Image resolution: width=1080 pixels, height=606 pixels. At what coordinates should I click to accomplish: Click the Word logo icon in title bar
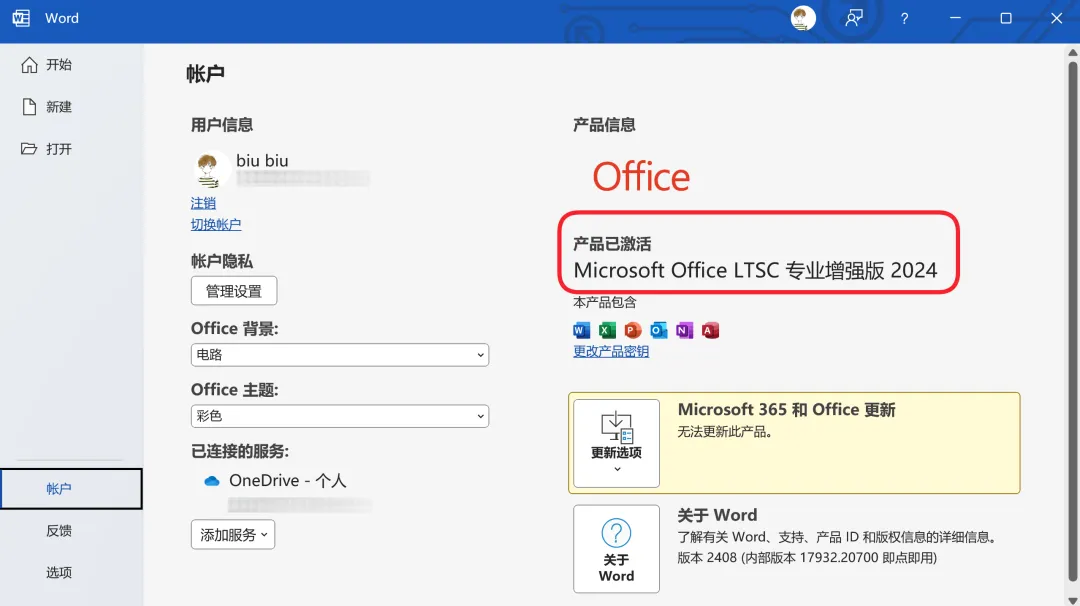(x=21, y=18)
